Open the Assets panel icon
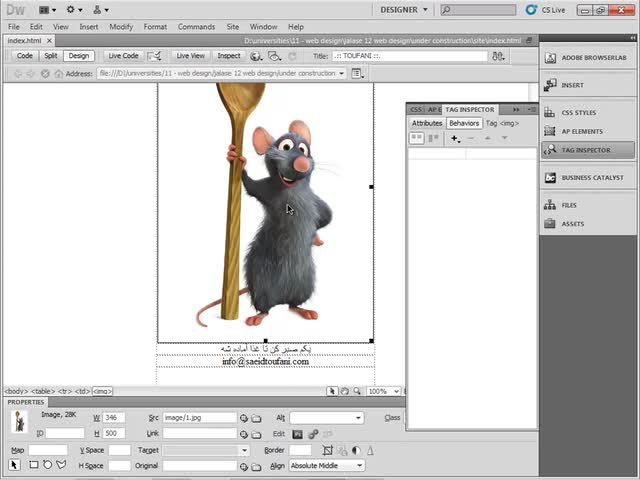Screen dimensions: 640x480 point(550,224)
